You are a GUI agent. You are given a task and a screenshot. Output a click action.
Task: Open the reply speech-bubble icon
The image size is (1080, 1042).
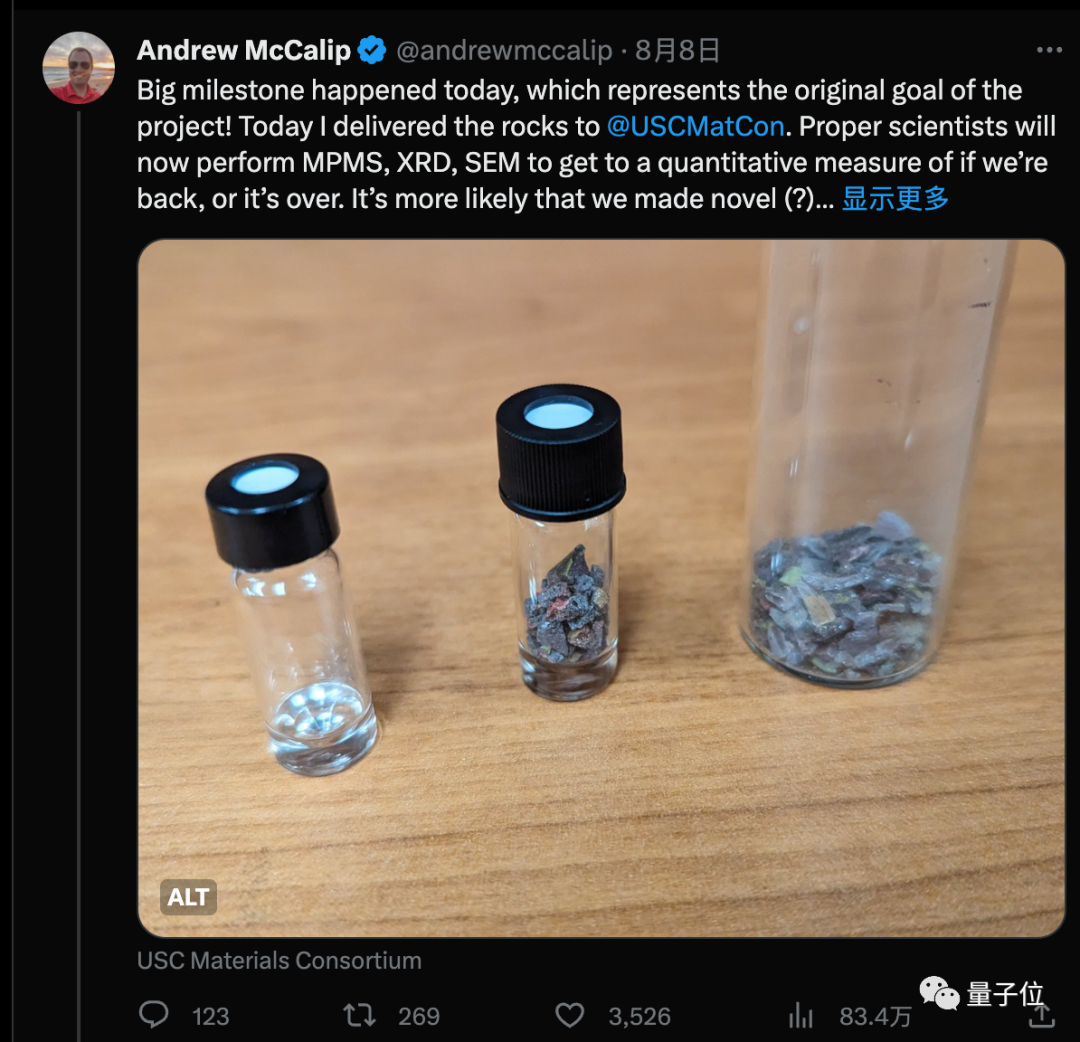point(154,1014)
